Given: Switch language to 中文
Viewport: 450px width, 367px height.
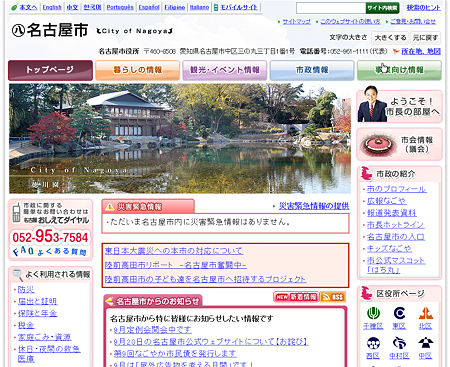Looking at the screenshot, I should coord(72,7).
